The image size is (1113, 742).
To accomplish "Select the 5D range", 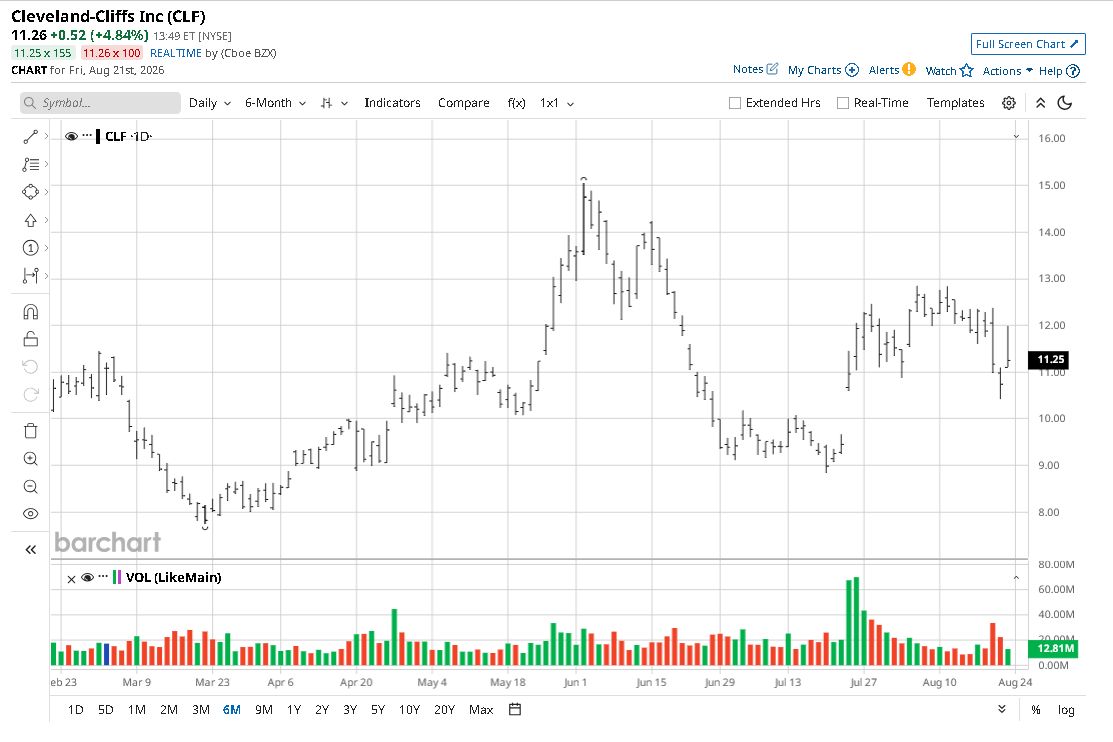I will tap(106, 709).
